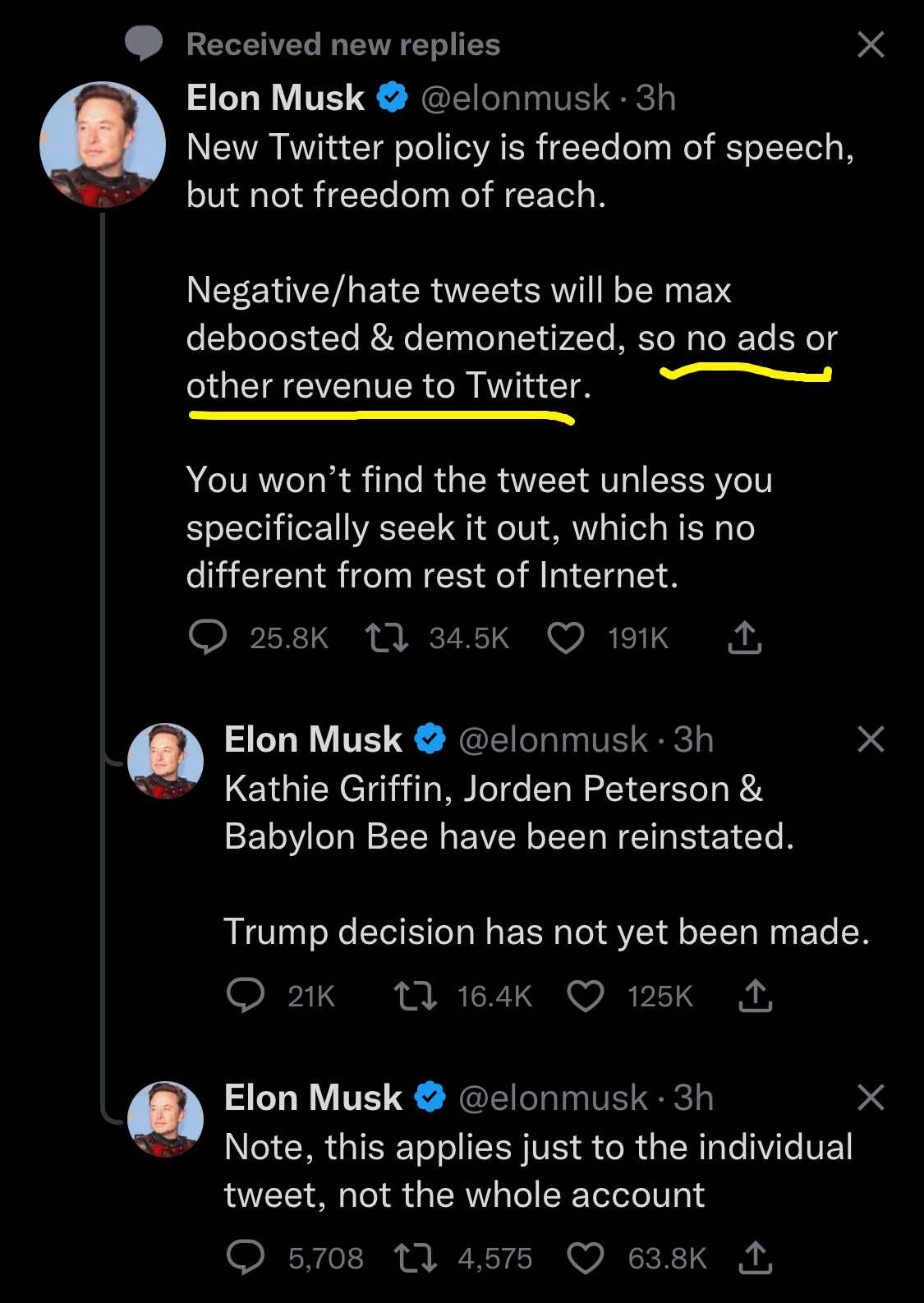Open the @elonmusk handle on first tweet

click(515, 99)
